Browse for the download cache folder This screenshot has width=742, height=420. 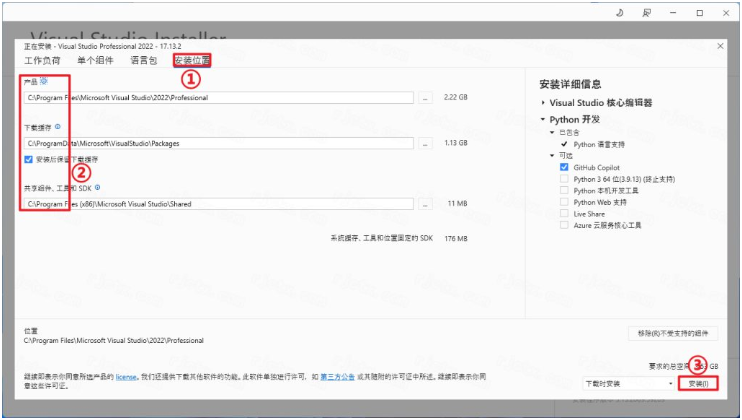pos(425,144)
